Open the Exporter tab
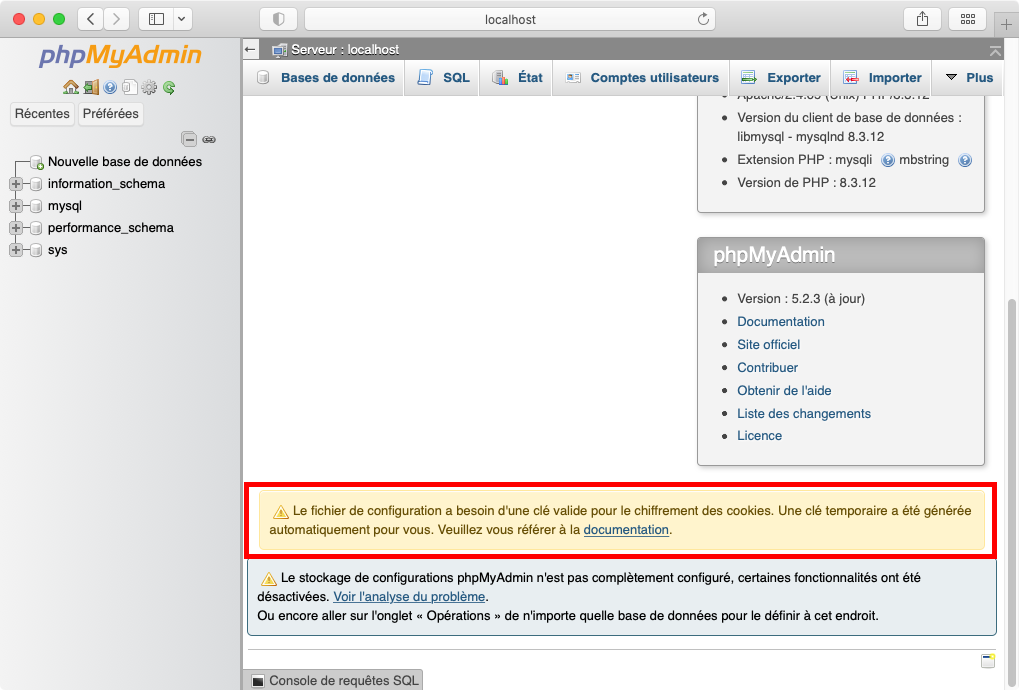The image size is (1019, 690). tap(781, 78)
